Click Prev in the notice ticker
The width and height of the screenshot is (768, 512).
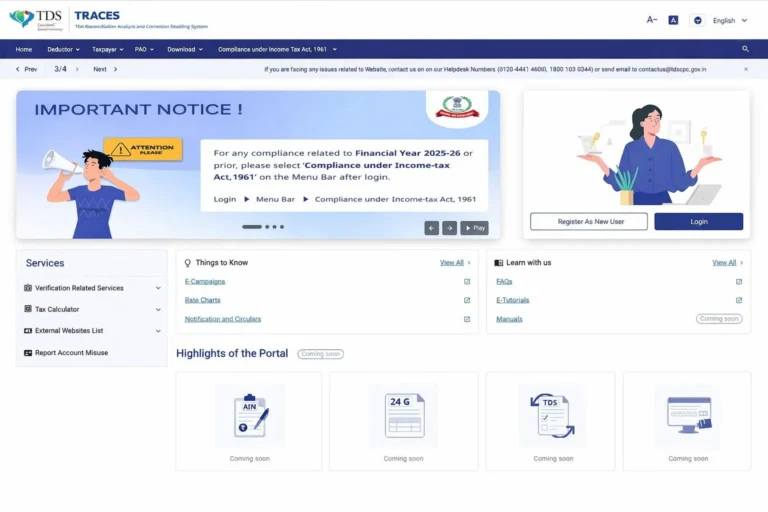pyautogui.click(x=26, y=69)
